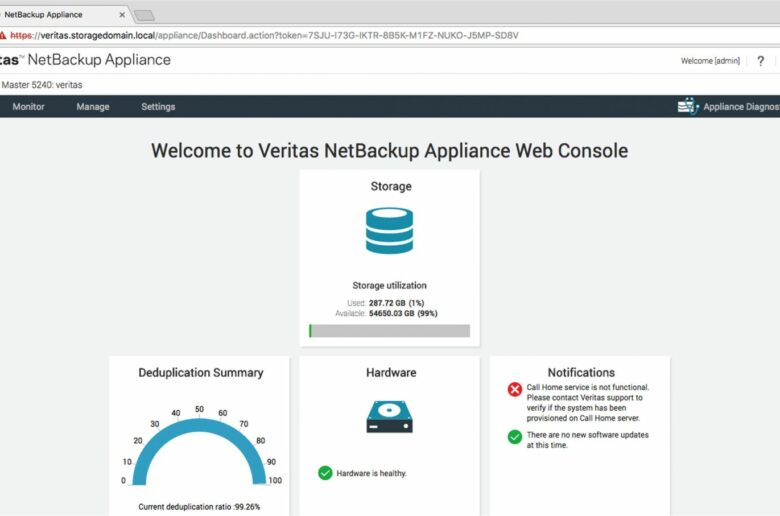Click the NetBackup Appliance logo header
Viewport: 780px width, 516px height.
tap(85, 60)
